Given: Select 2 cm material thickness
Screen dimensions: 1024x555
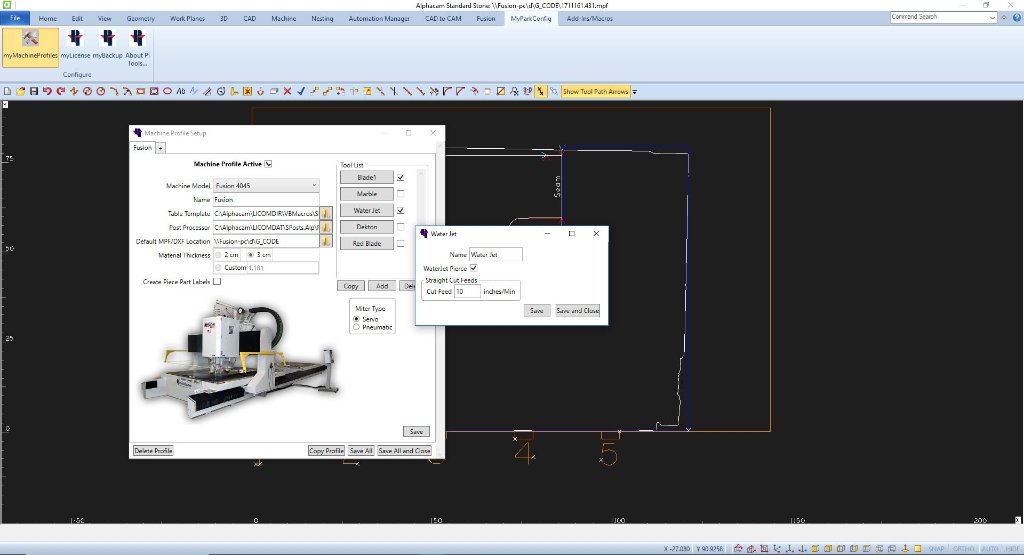Looking at the screenshot, I should (219, 255).
